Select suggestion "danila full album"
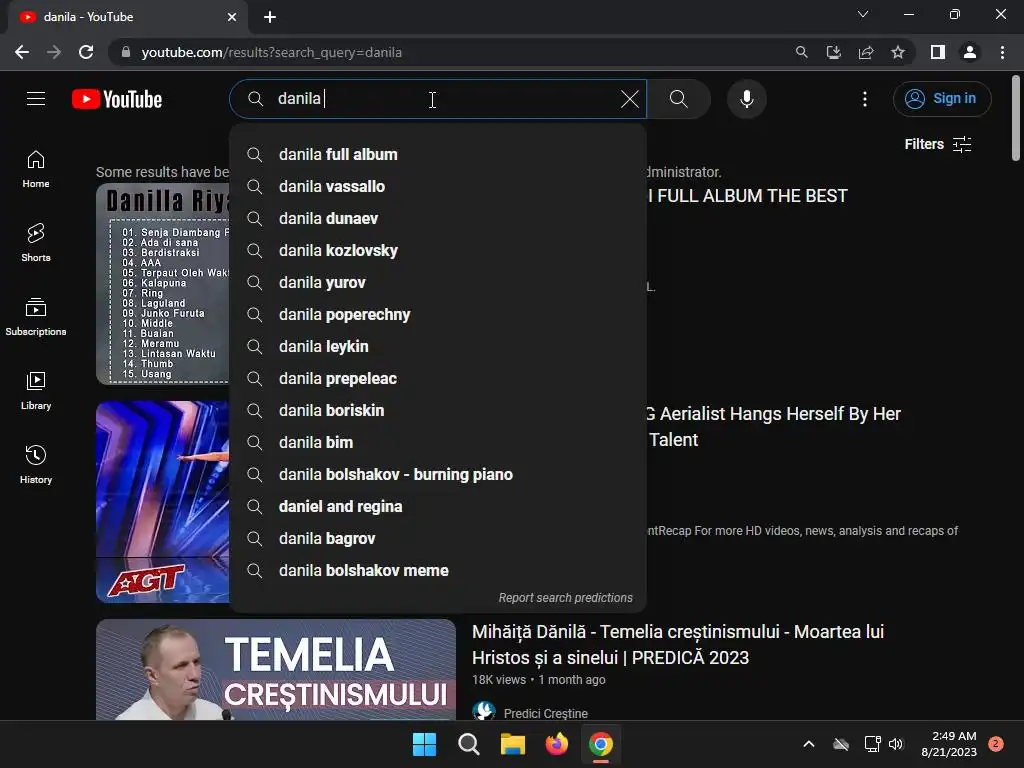 438,154
